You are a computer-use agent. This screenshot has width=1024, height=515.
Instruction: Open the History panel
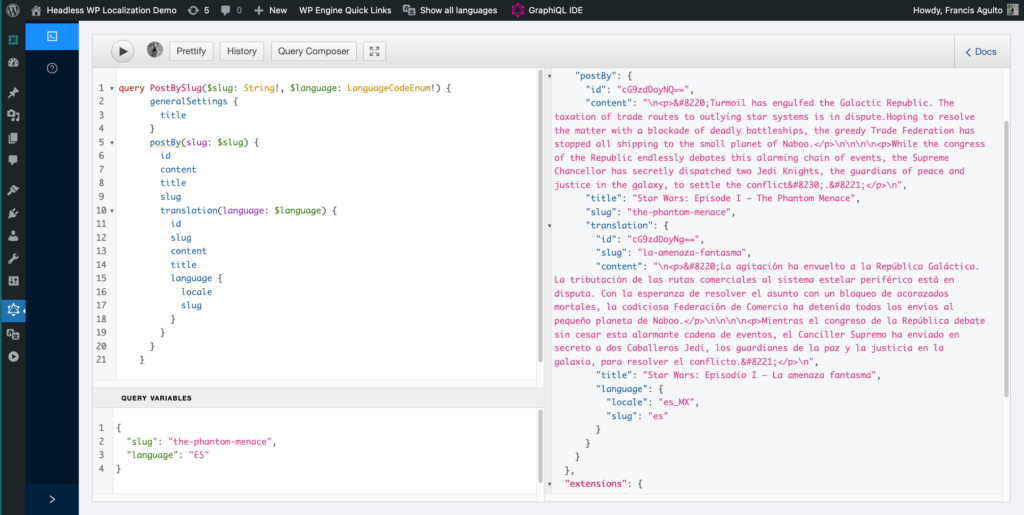[x=241, y=51]
